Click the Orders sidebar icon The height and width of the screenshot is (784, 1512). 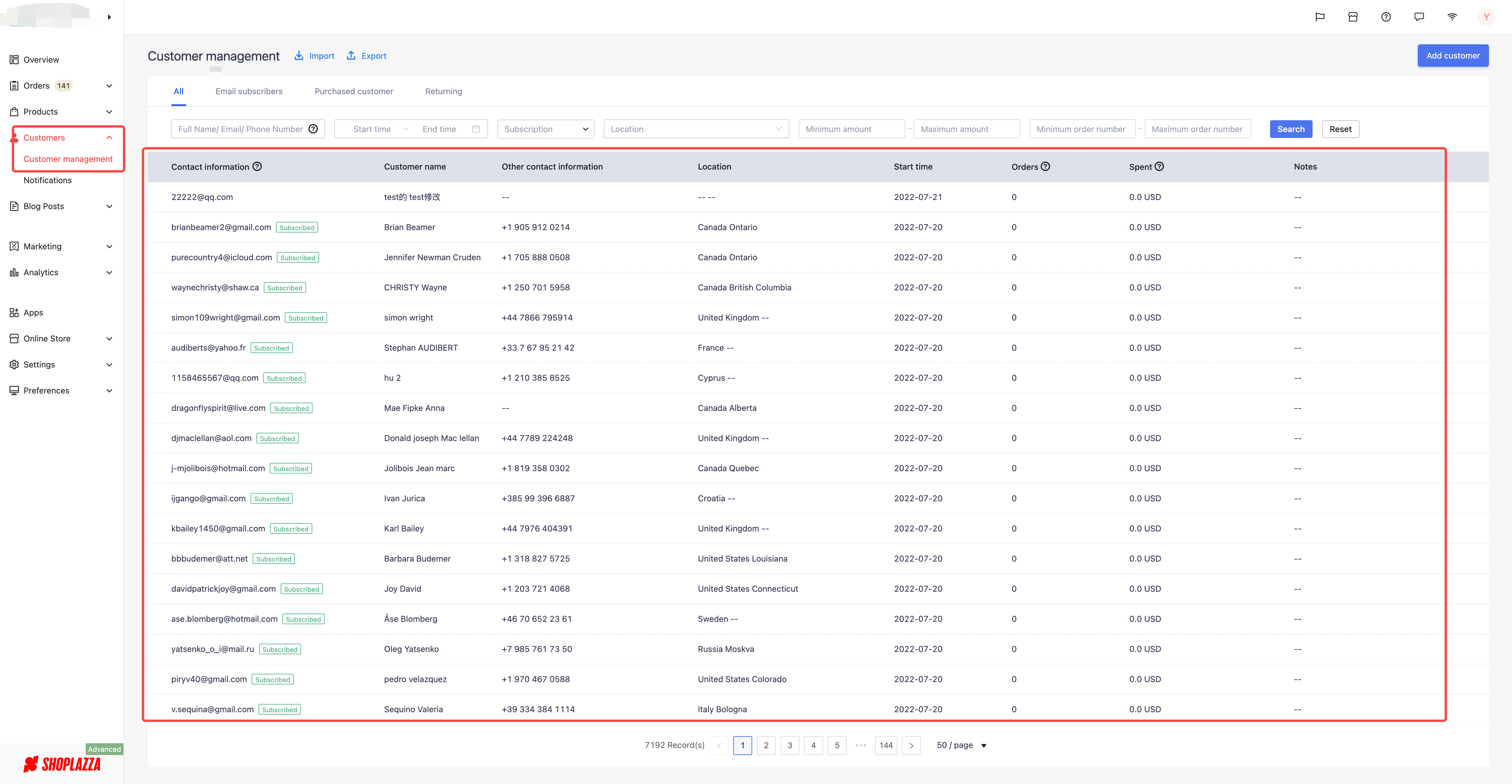click(14, 86)
